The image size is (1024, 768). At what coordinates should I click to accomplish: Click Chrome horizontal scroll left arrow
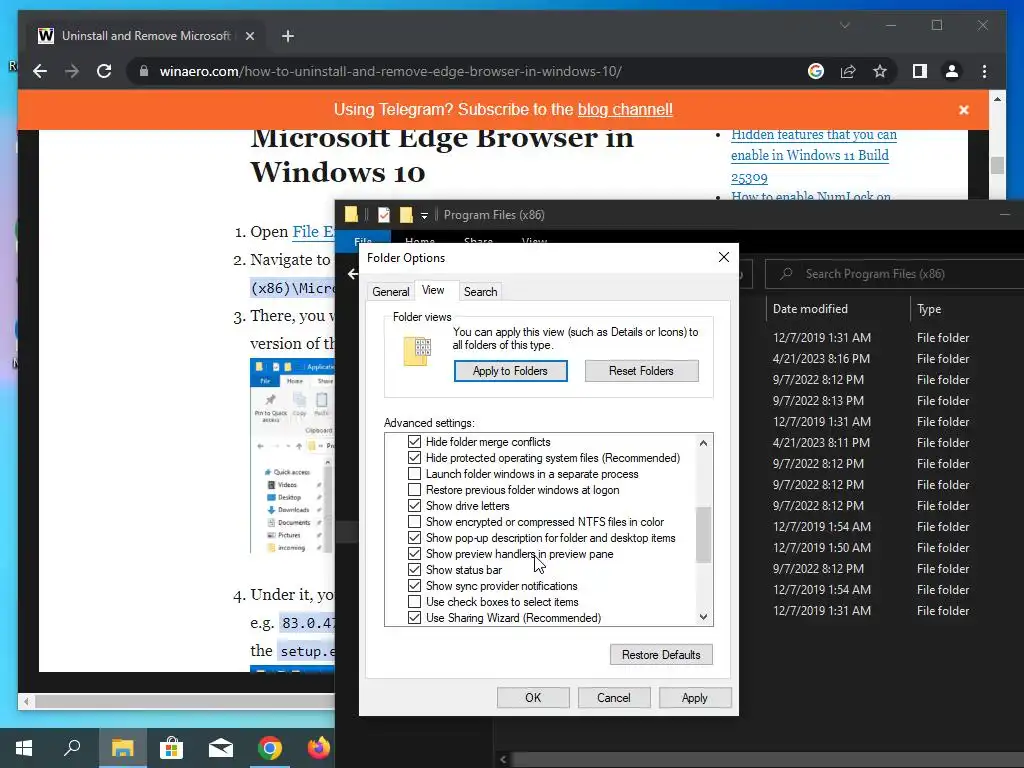point(26,702)
